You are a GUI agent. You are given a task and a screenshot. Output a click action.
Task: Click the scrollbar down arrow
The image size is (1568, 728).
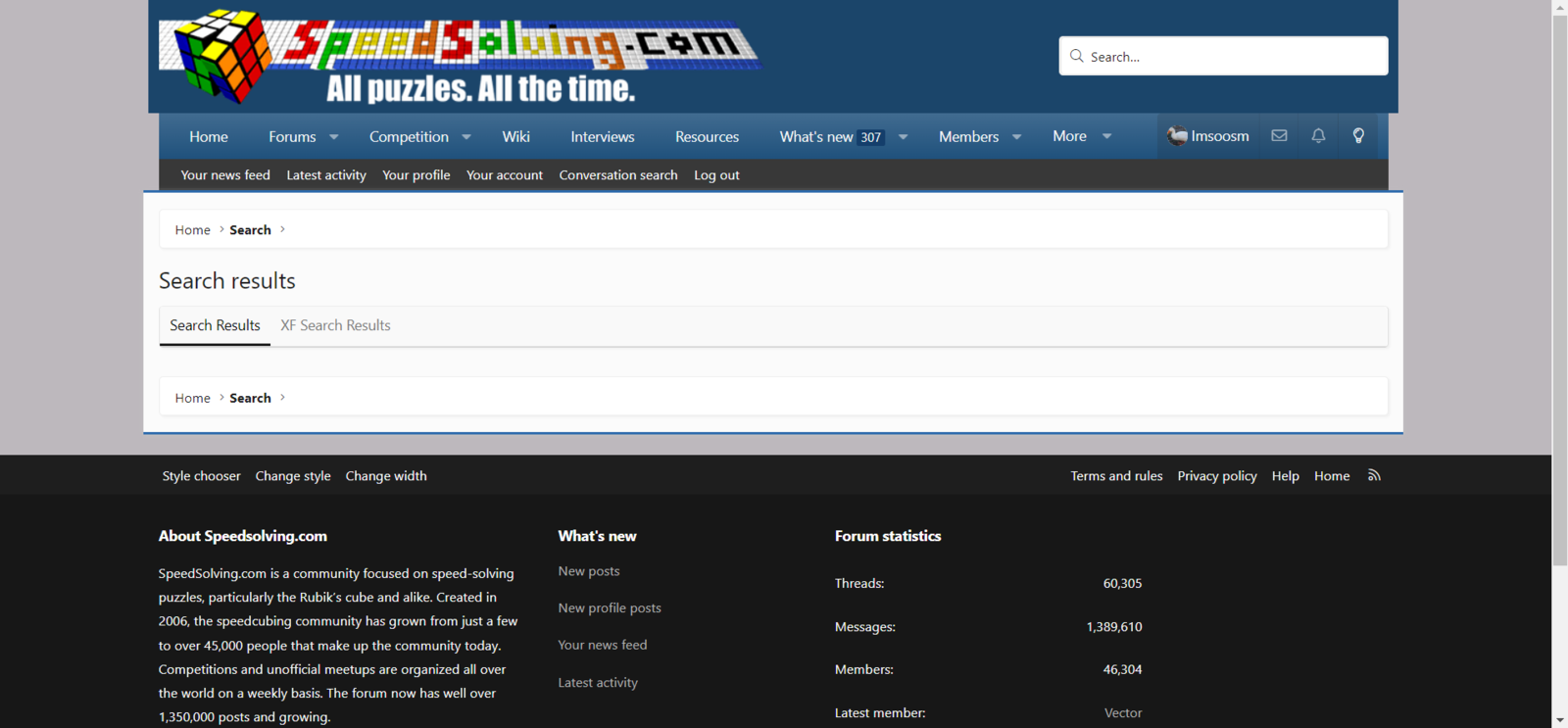[1559, 720]
